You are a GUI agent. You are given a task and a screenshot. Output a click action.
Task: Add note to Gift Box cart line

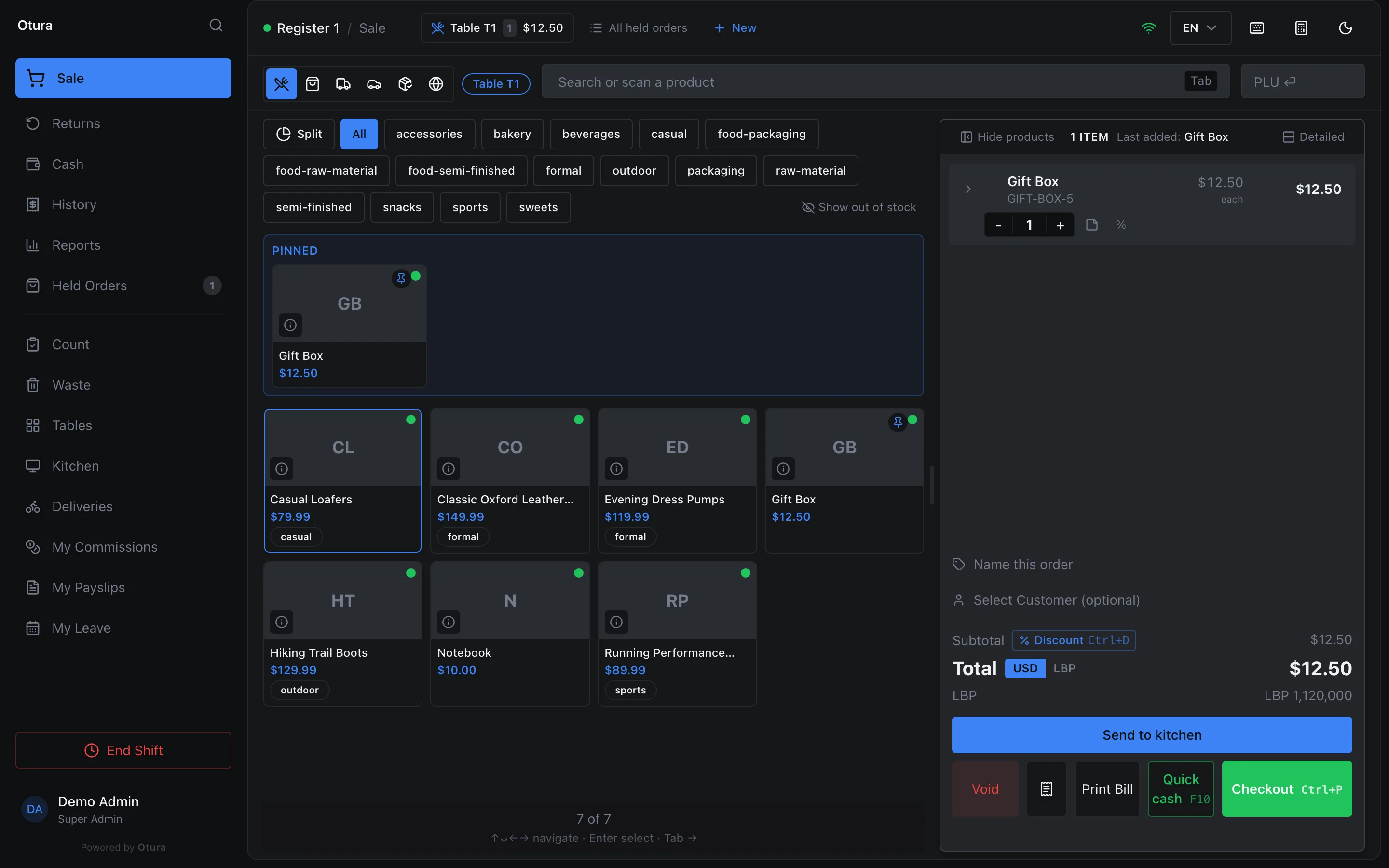coord(1092,224)
